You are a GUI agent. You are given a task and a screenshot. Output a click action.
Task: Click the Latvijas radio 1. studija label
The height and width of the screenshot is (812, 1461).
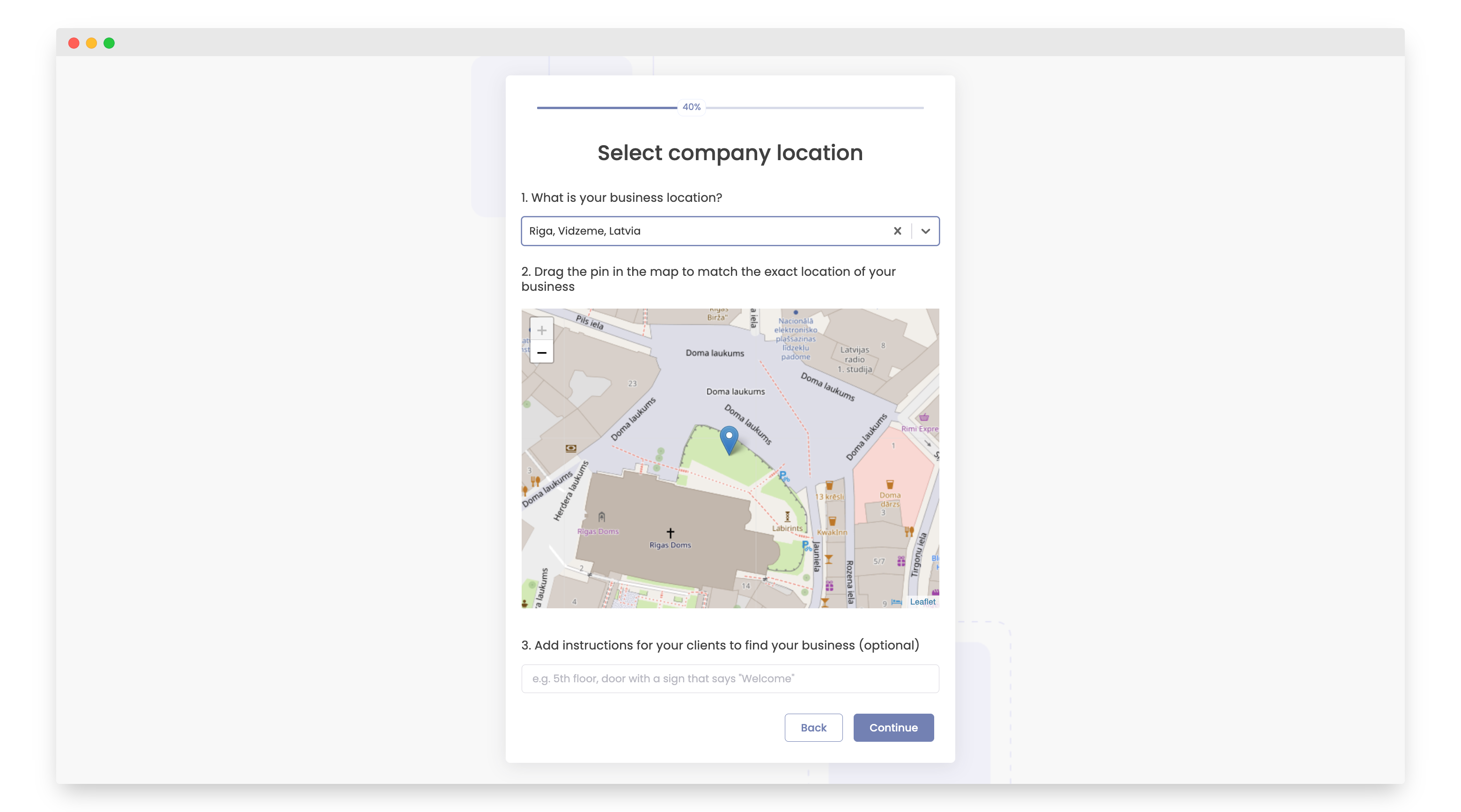[854, 360]
